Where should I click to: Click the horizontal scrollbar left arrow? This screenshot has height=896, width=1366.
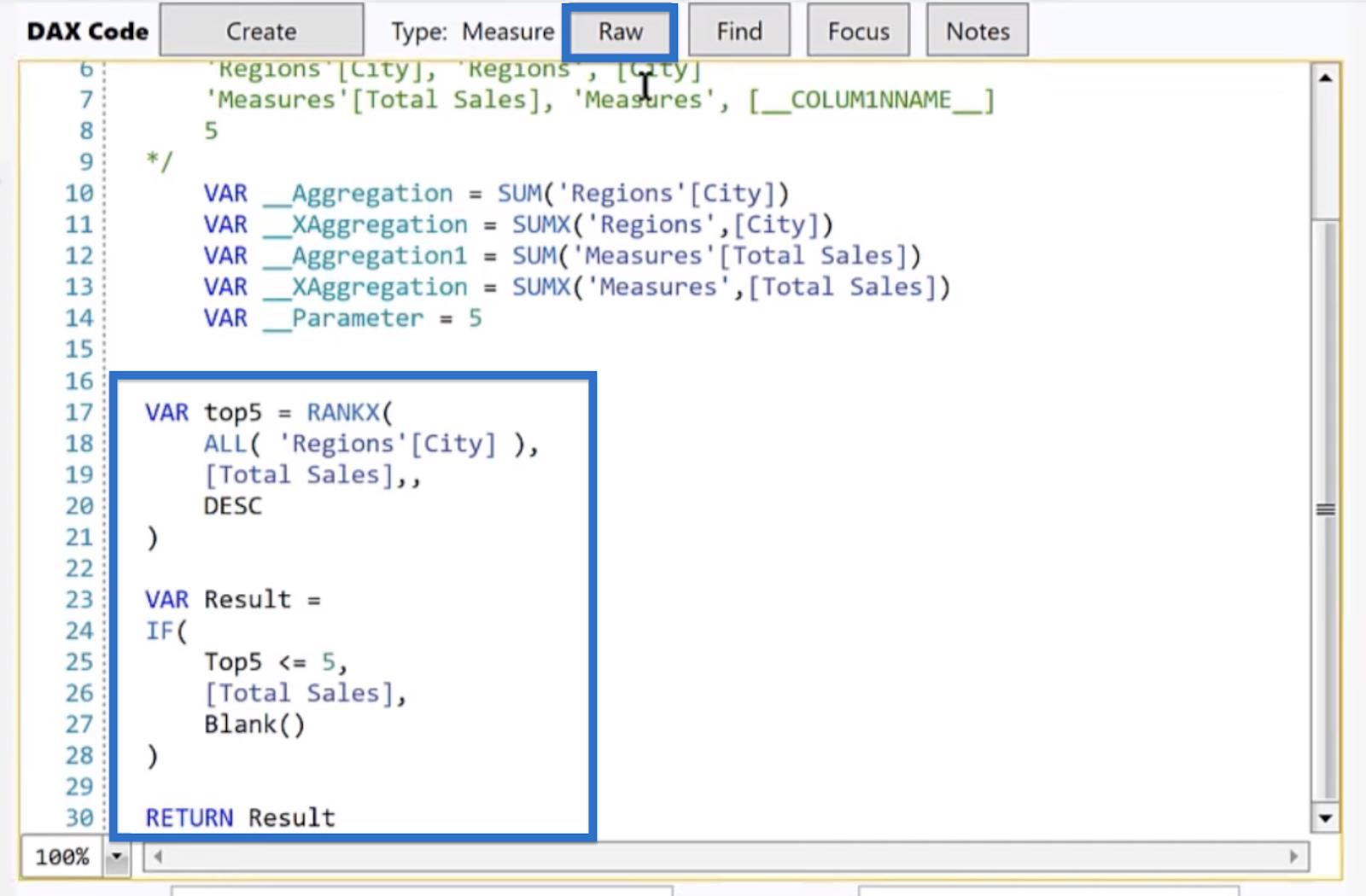click(158, 856)
